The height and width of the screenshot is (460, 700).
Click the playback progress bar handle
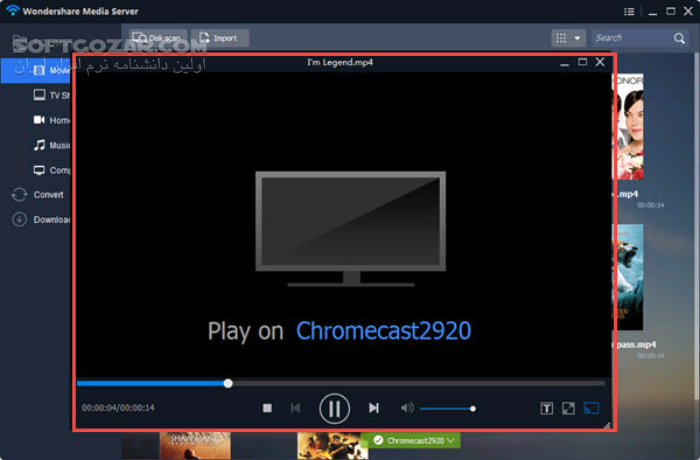pos(228,383)
